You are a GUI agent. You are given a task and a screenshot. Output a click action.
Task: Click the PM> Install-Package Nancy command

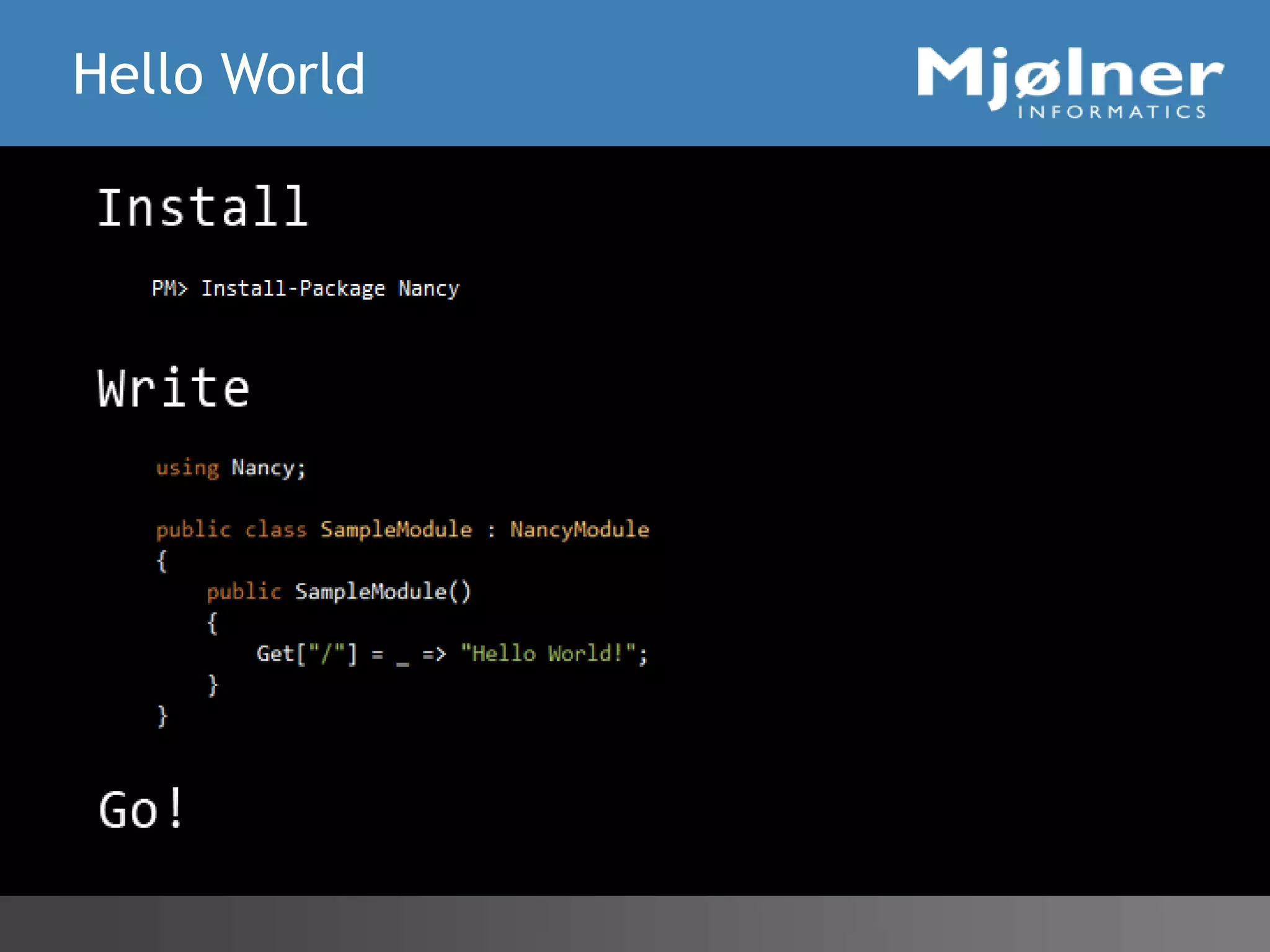(306, 289)
